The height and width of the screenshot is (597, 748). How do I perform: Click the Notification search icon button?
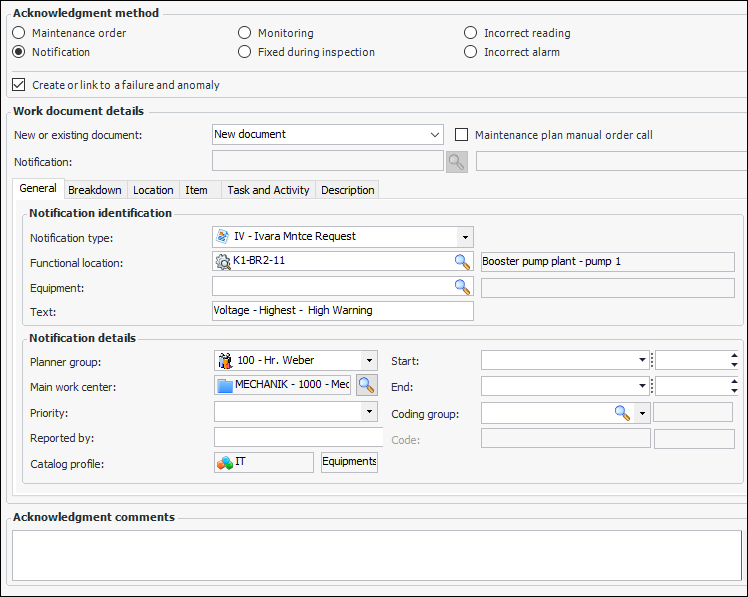tap(456, 161)
